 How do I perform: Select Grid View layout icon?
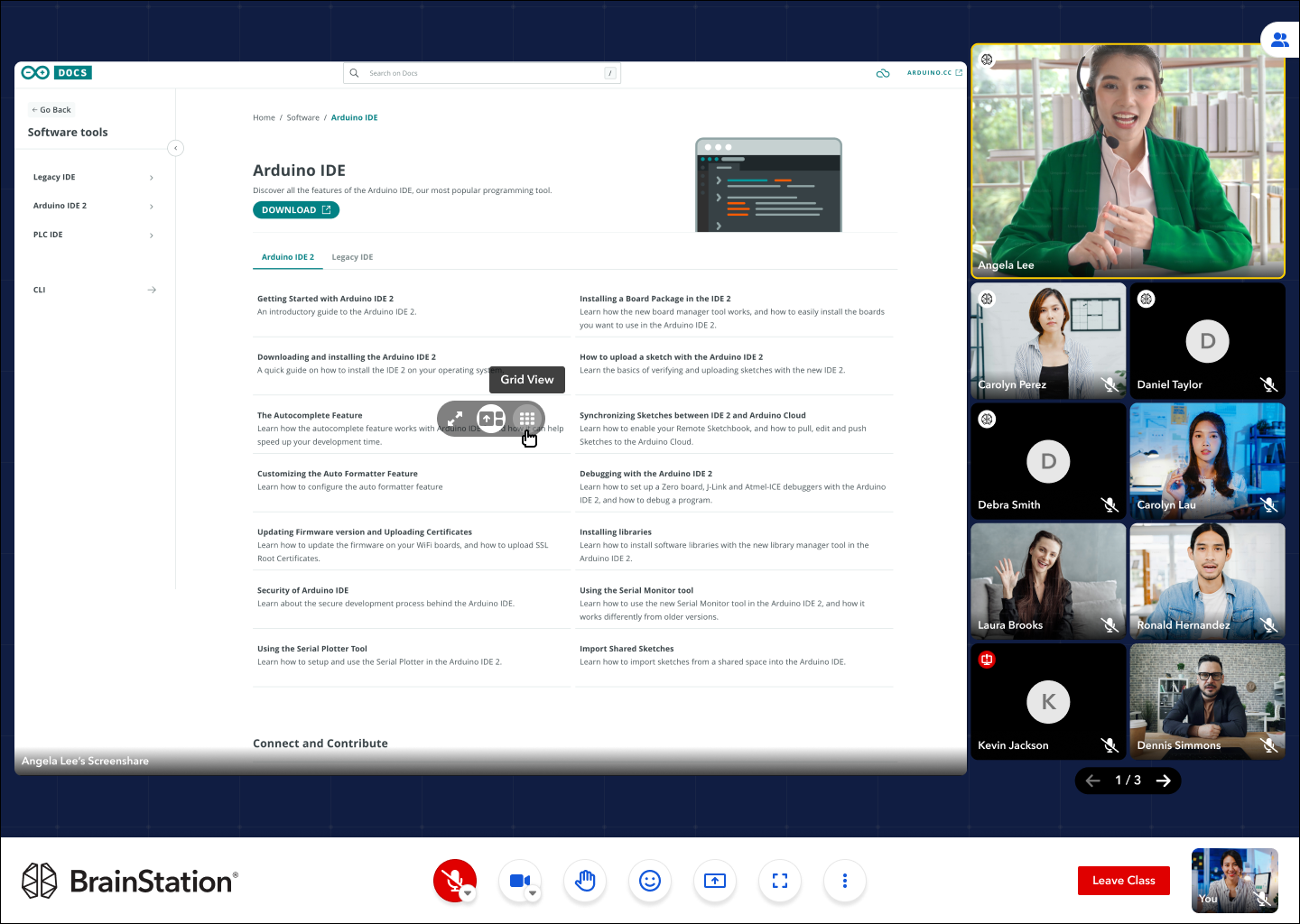(527, 419)
